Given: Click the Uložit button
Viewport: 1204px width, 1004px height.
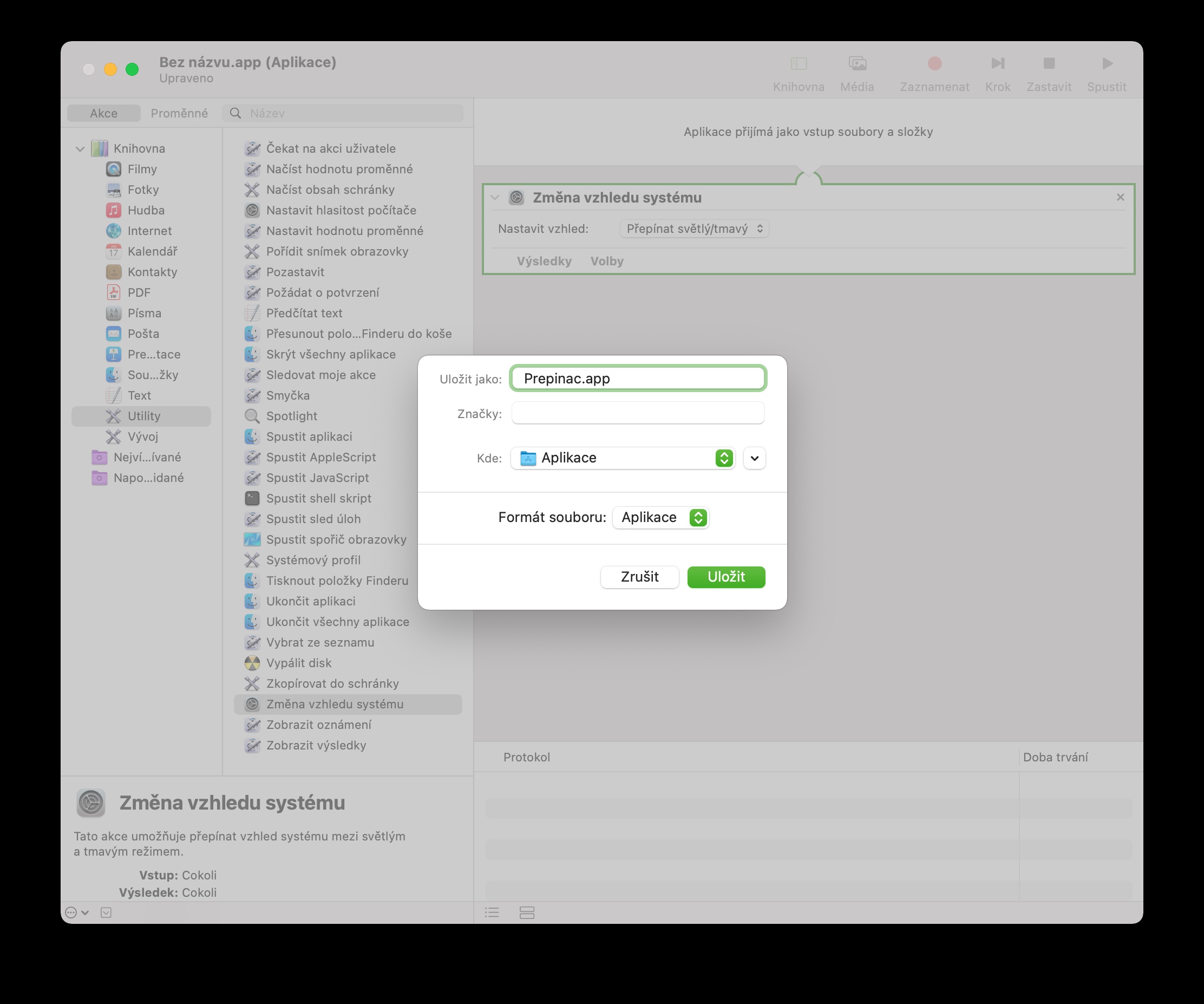Looking at the screenshot, I should (x=726, y=577).
